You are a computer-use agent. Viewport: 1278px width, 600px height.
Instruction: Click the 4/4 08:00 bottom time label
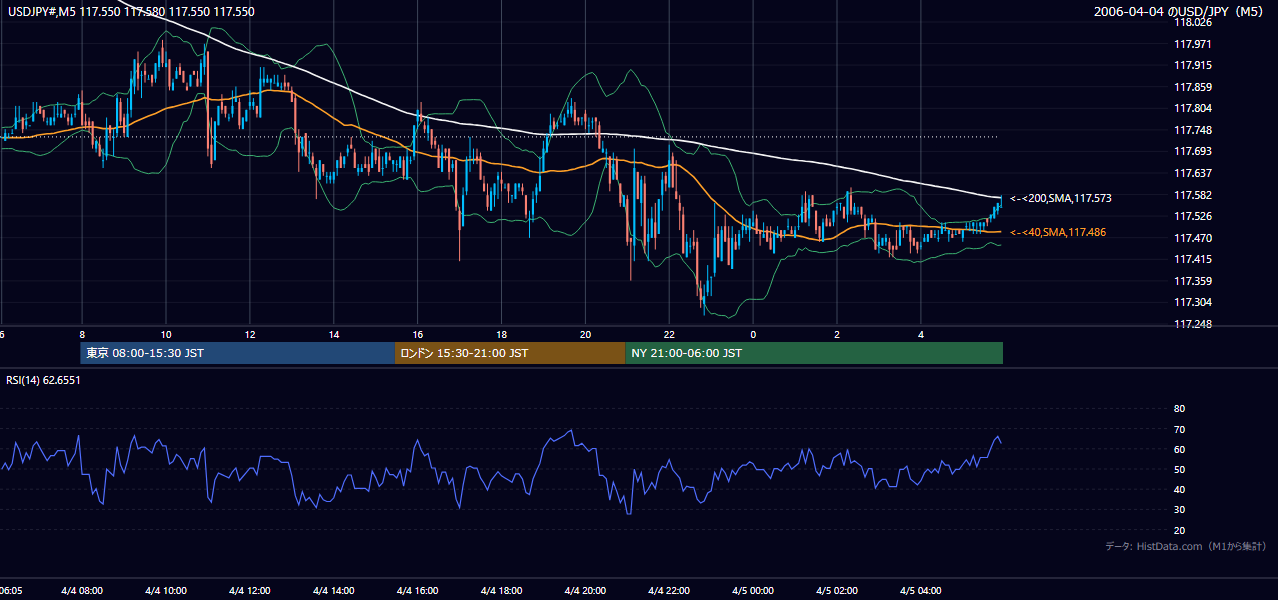pyautogui.click(x=82, y=591)
